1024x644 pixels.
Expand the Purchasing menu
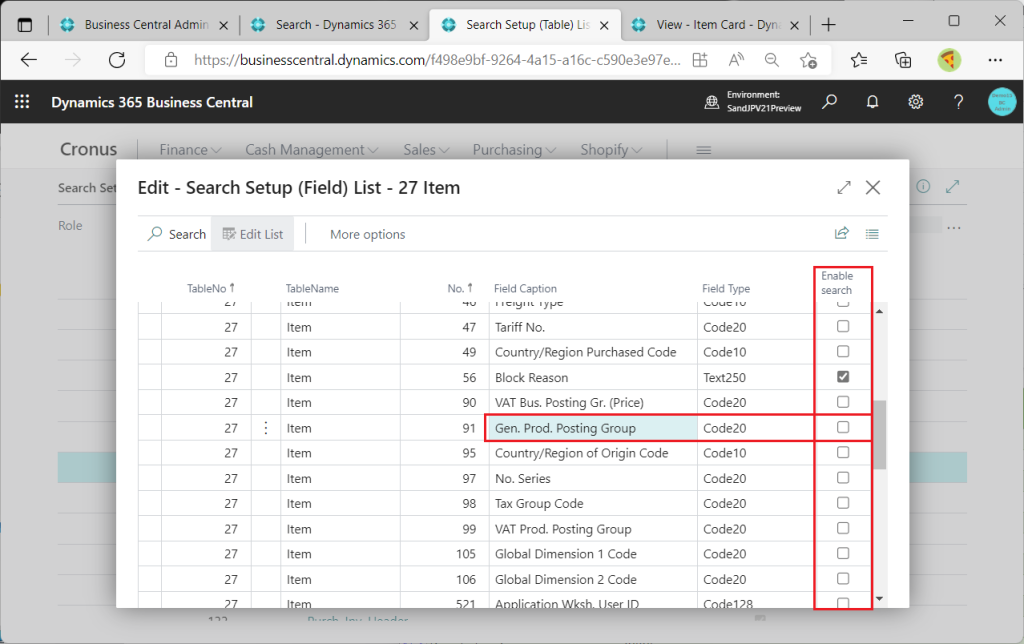[514, 150]
